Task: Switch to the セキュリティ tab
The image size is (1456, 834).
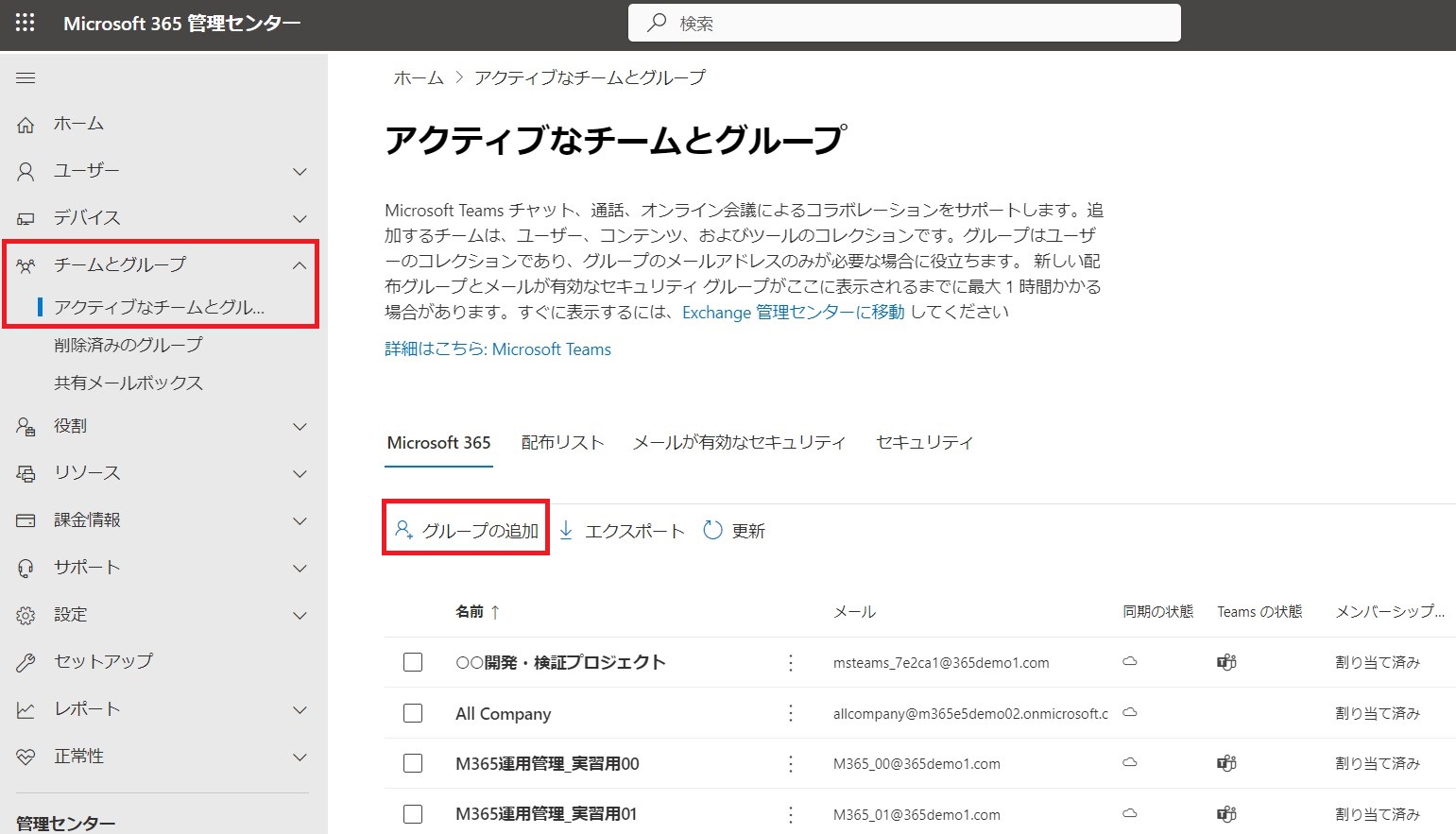Action: click(924, 442)
